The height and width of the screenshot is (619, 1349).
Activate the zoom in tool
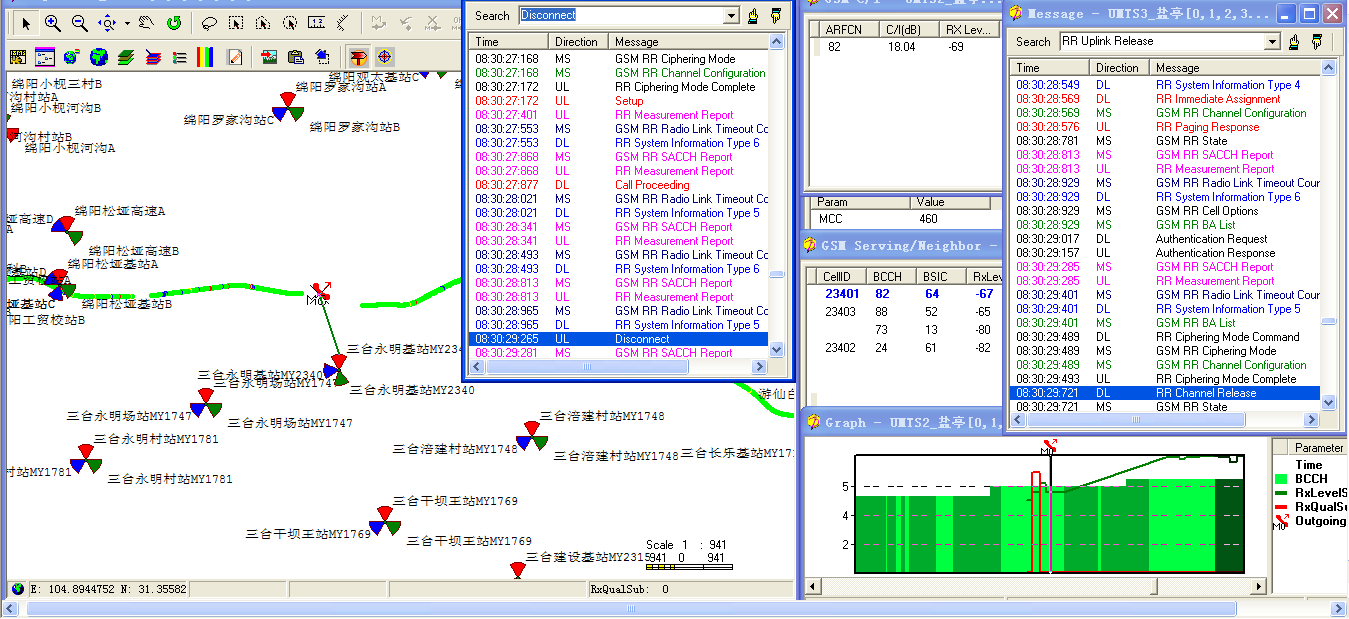[x=52, y=22]
